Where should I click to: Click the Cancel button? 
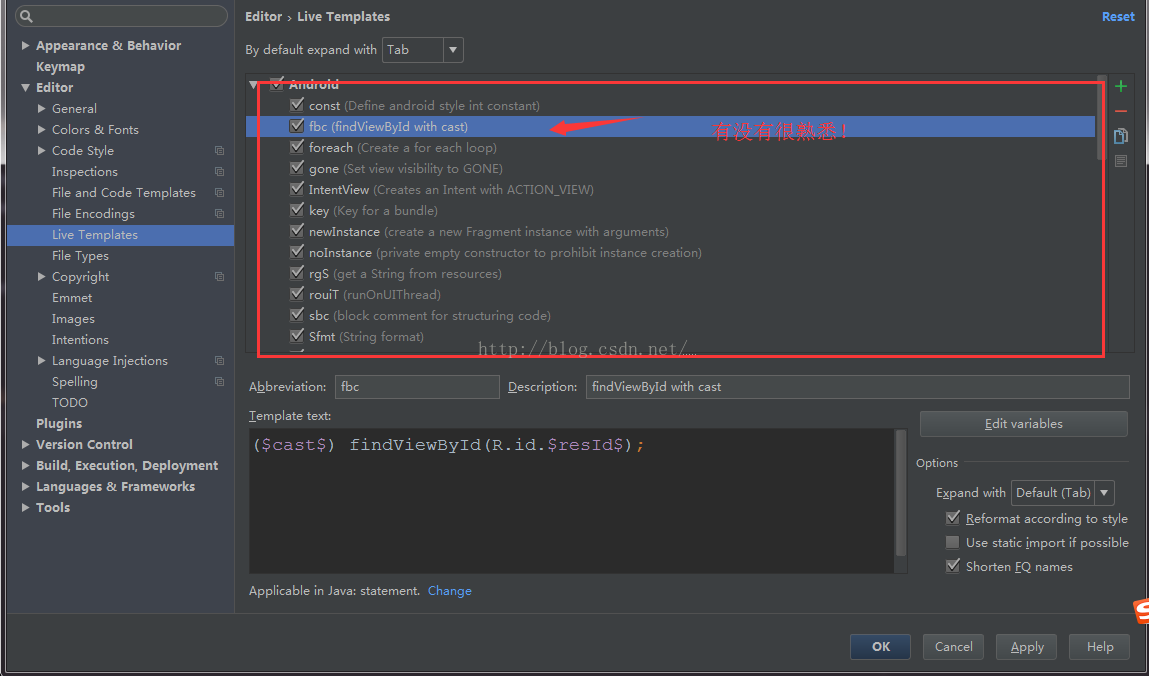953,647
